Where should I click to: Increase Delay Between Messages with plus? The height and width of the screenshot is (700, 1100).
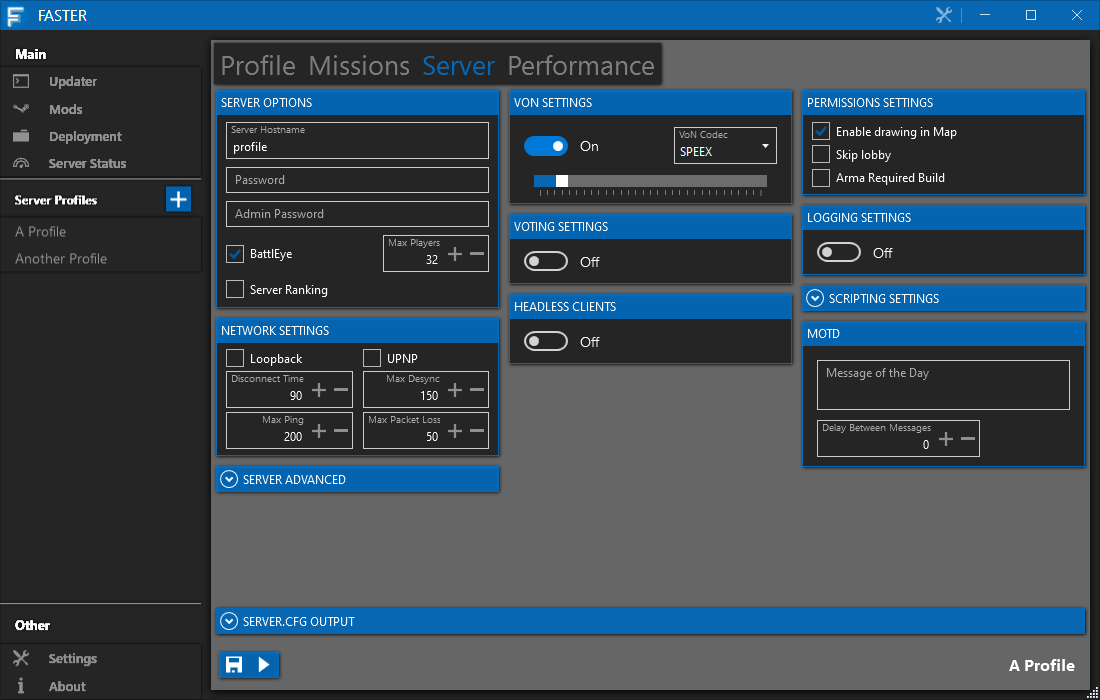pos(946,439)
